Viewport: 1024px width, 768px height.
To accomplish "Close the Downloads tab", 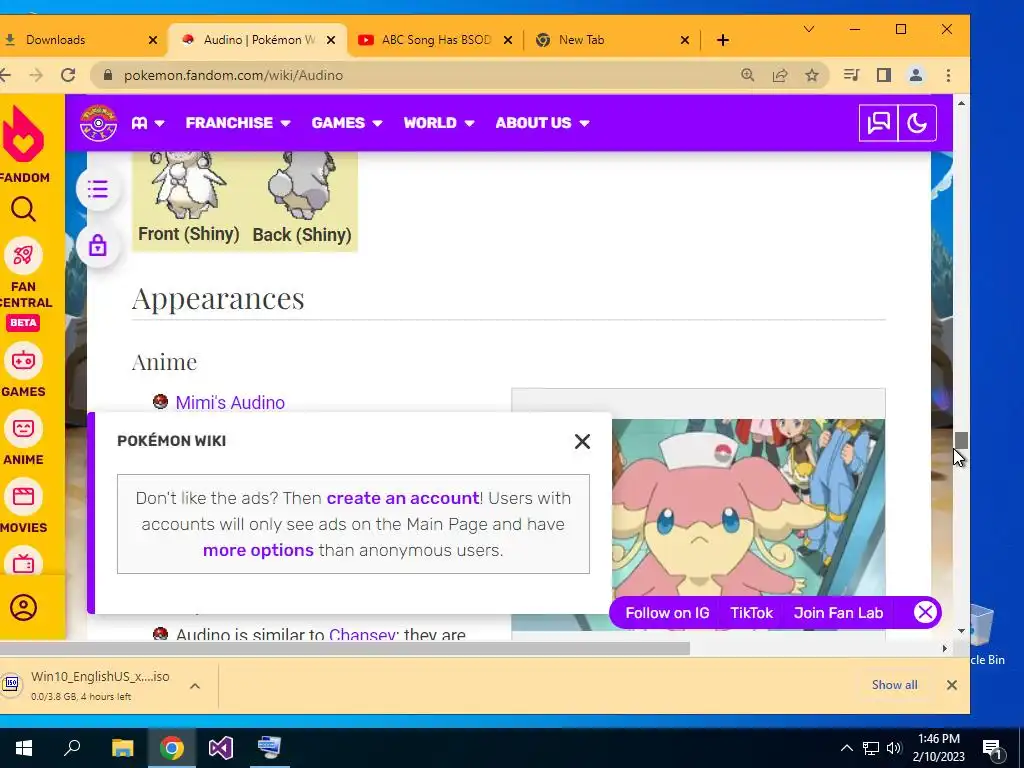I will (x=153, y=40).
